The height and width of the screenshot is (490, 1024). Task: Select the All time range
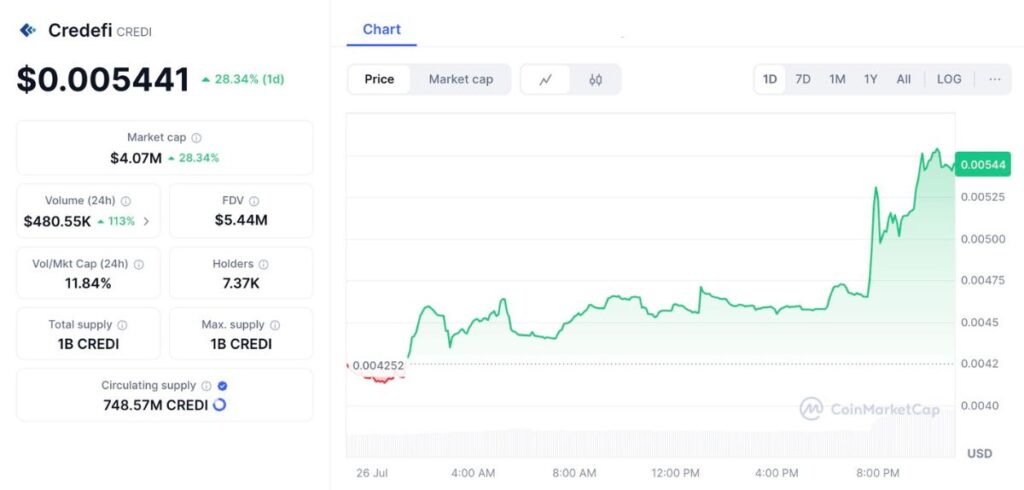[x=903, y=80]
